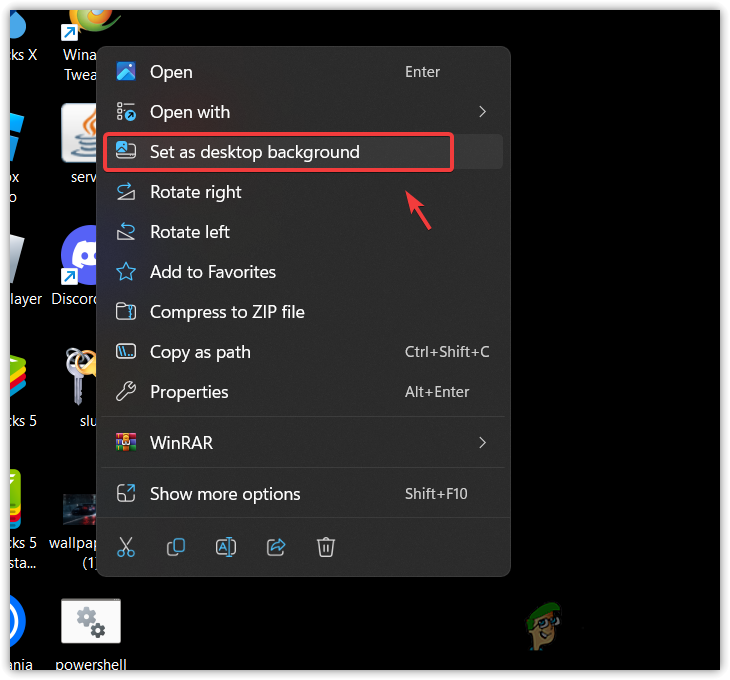Screen dimensions: 730x680
Task: Click the Properties wrench icon
Action: point(126,391)
